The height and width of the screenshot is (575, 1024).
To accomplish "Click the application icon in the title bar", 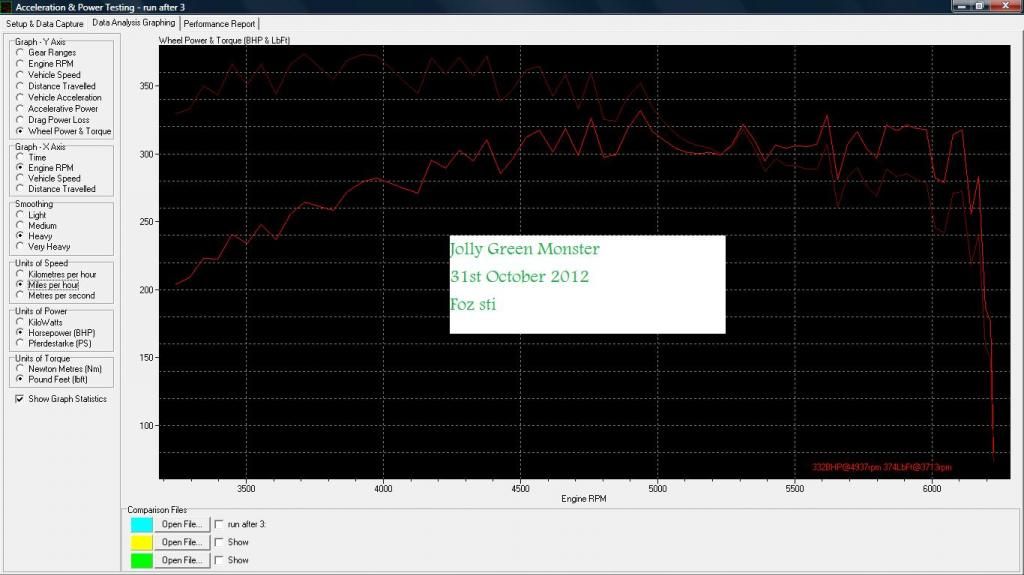I will click(8, 7).
